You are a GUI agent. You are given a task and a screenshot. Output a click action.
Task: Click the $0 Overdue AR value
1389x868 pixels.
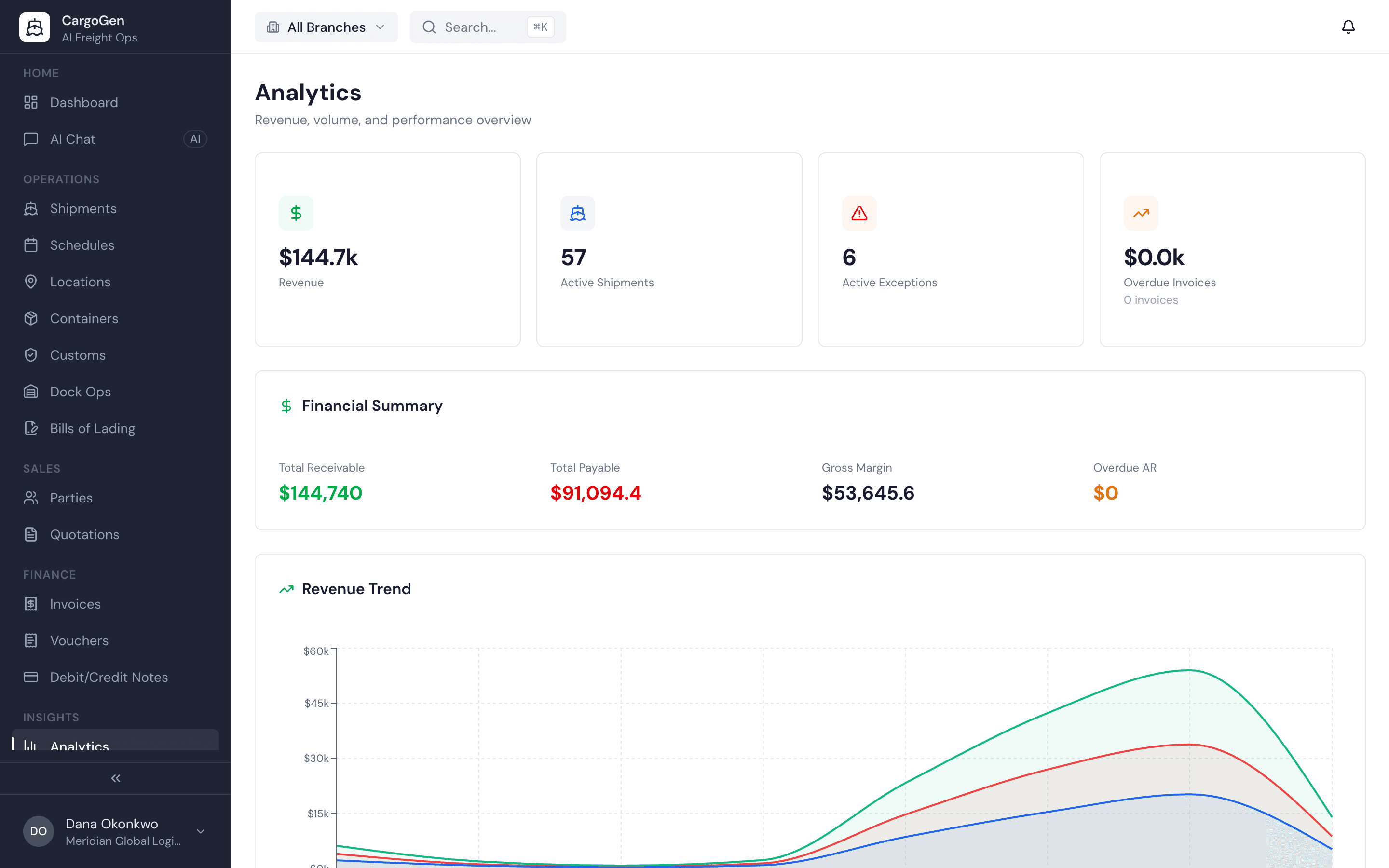pyautogui.click(x=1105, y=492)
